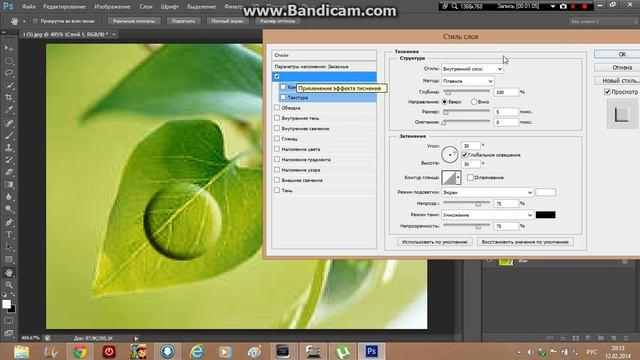Select the Eraser tool
640x360 pixels.
pos(9,172)
